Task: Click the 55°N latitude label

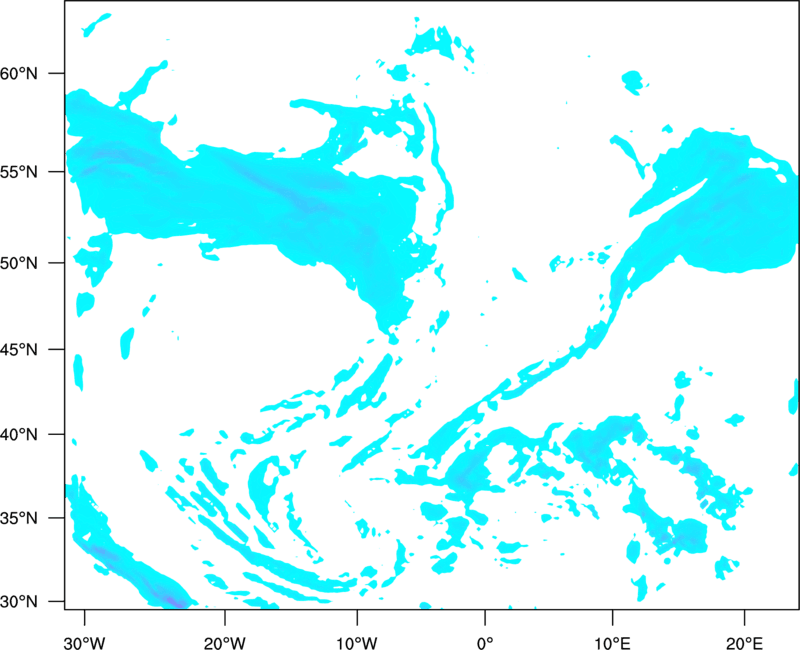Action: (19, 171)
